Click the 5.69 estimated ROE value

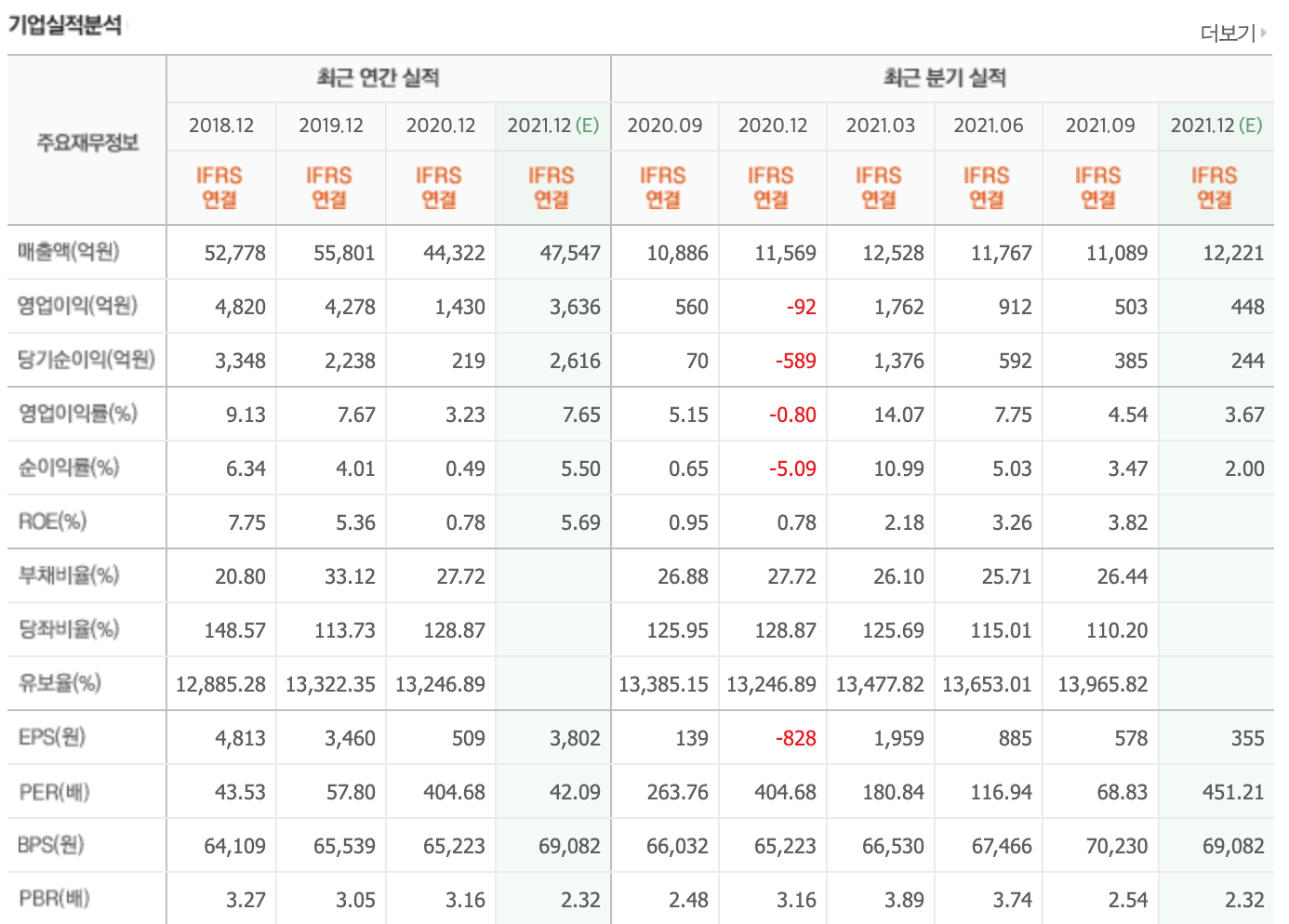click(580, 522)
